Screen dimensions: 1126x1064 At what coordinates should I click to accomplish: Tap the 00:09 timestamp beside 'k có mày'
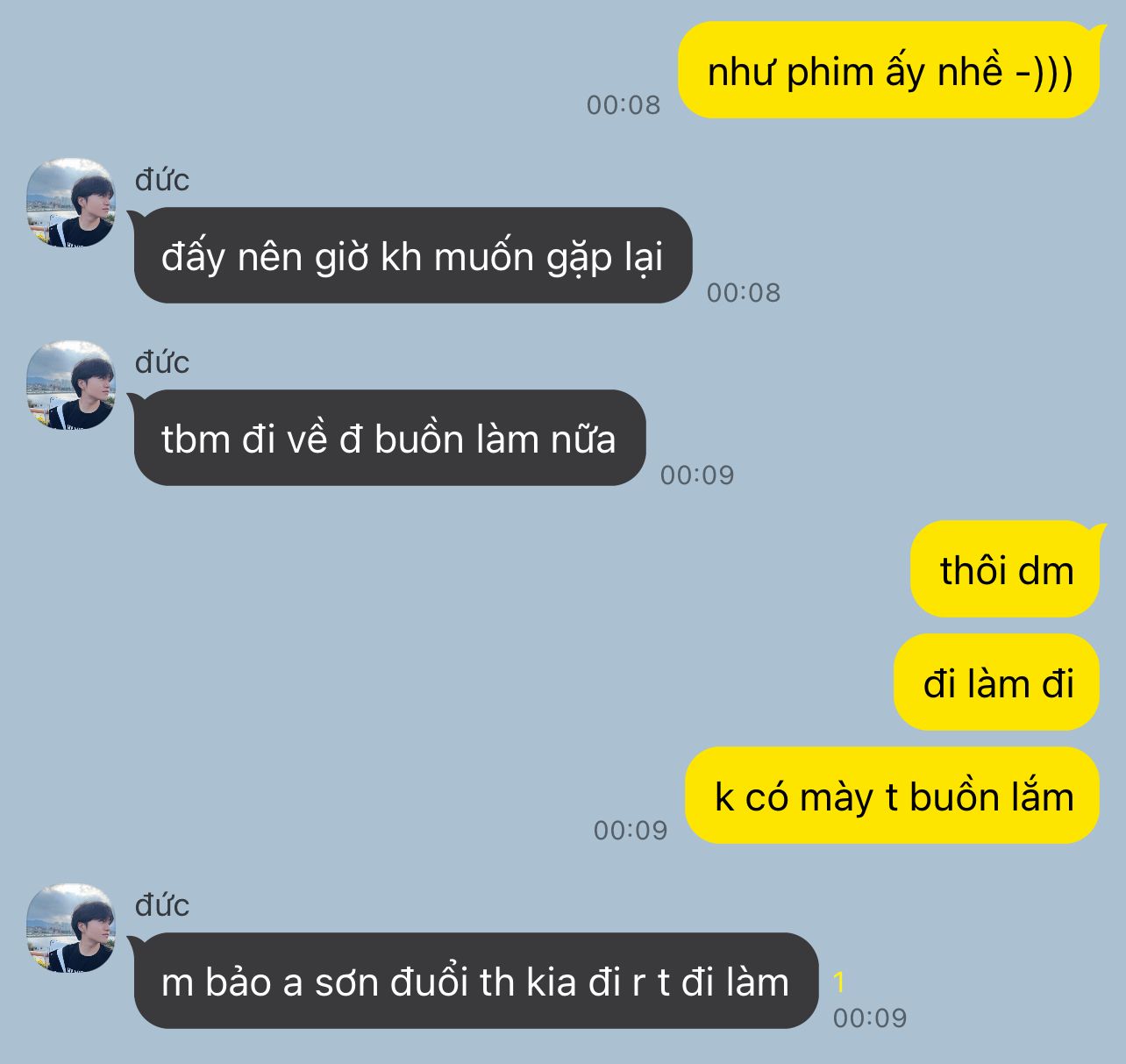coord(631,830)
